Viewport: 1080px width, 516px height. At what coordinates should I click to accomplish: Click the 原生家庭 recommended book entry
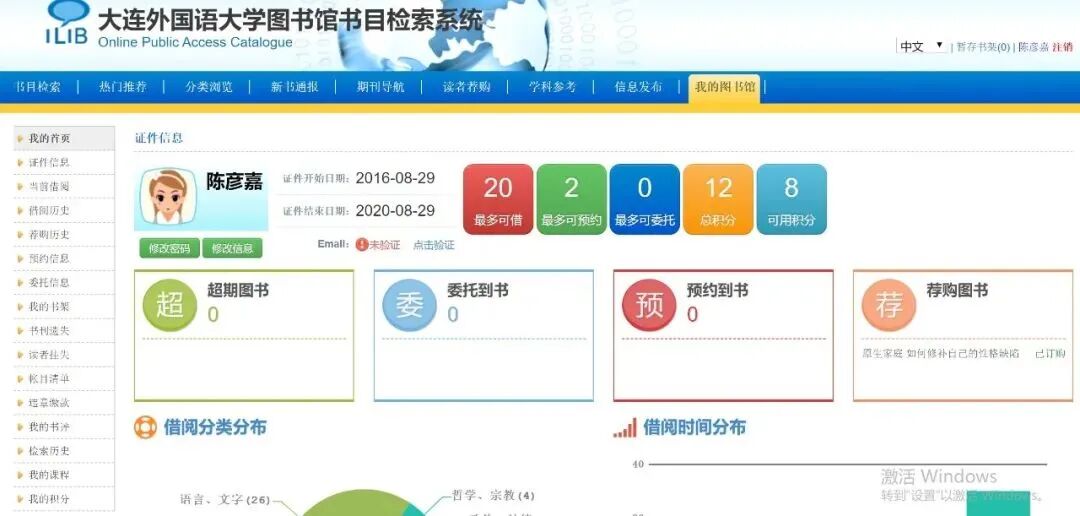pyautogui.click(x=941, y=353)
